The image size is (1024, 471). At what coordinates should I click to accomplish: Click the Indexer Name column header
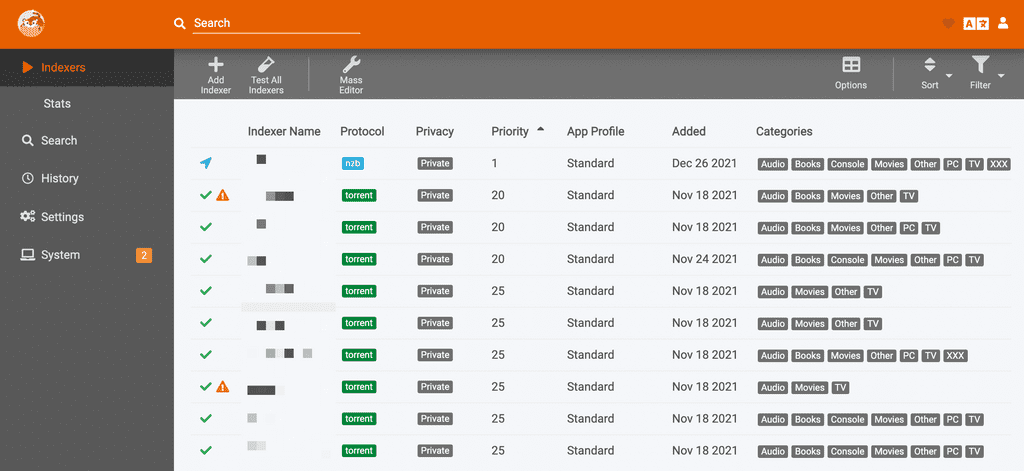[x=284, y=131]
